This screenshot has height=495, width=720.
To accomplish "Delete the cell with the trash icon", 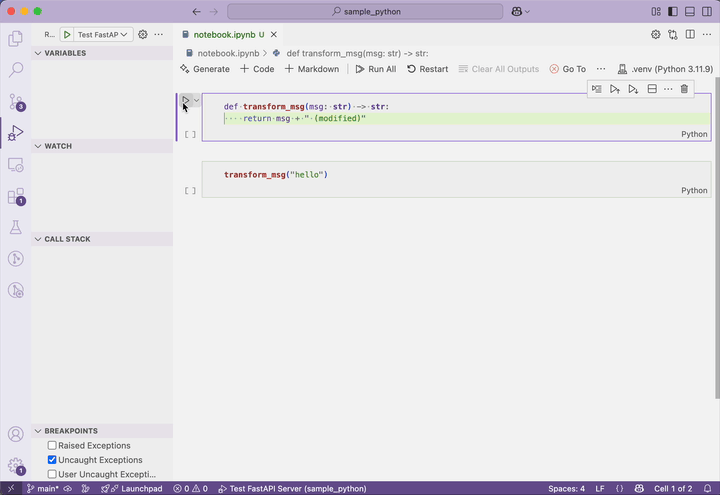I will click(684, 89).
